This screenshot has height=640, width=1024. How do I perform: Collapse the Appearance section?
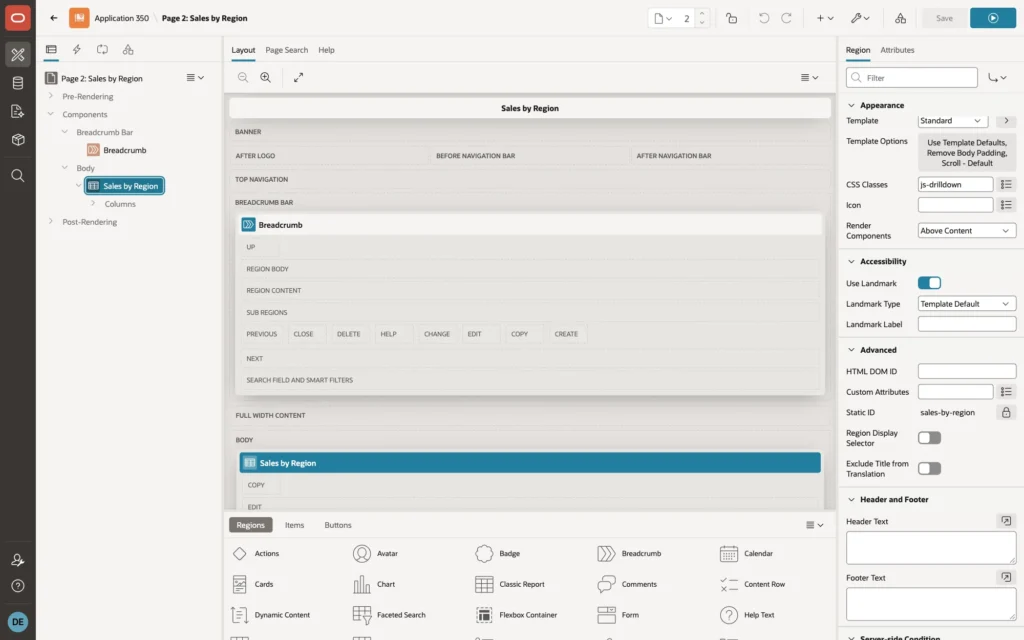851,105
